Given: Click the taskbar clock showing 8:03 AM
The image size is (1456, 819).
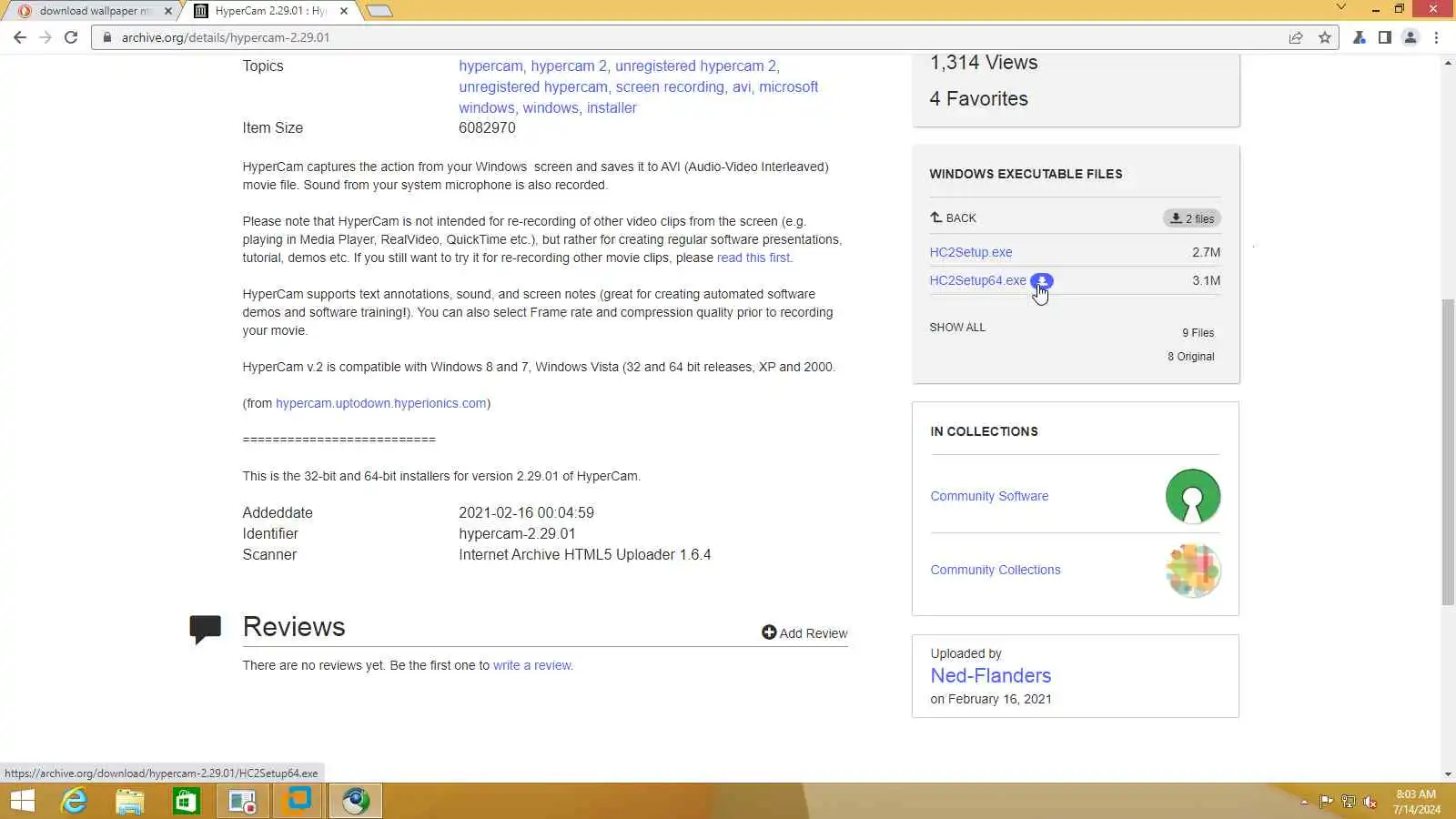Looking at the screenshot, I should [1416, 802].
